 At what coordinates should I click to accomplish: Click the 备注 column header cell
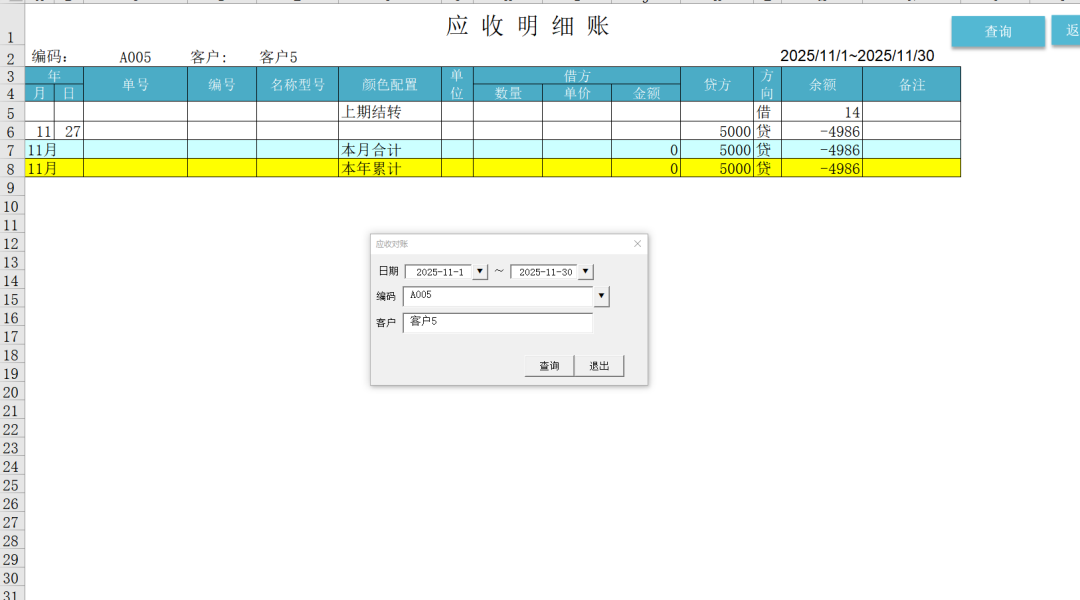click(x=911, y=85)
